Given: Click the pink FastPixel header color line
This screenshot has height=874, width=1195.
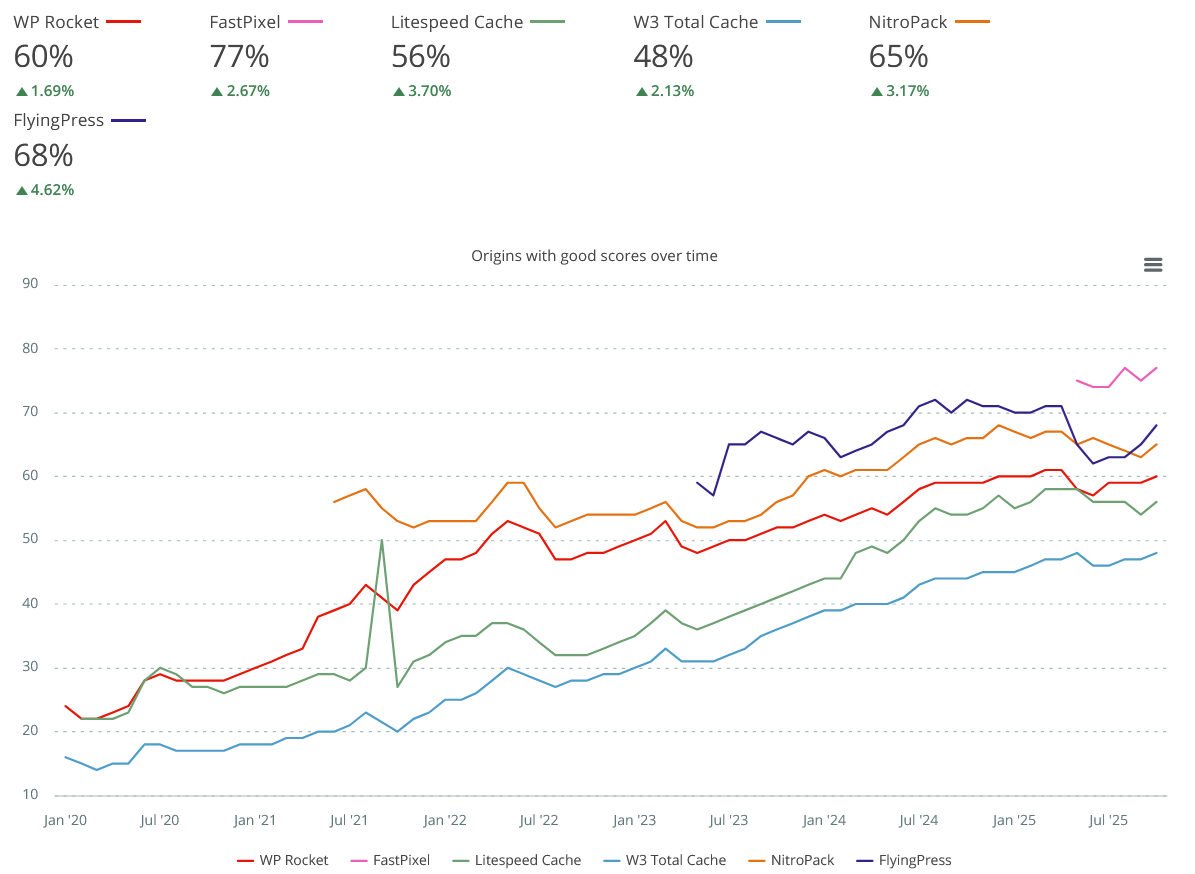Looking at the screenshot, I should 304,21.
